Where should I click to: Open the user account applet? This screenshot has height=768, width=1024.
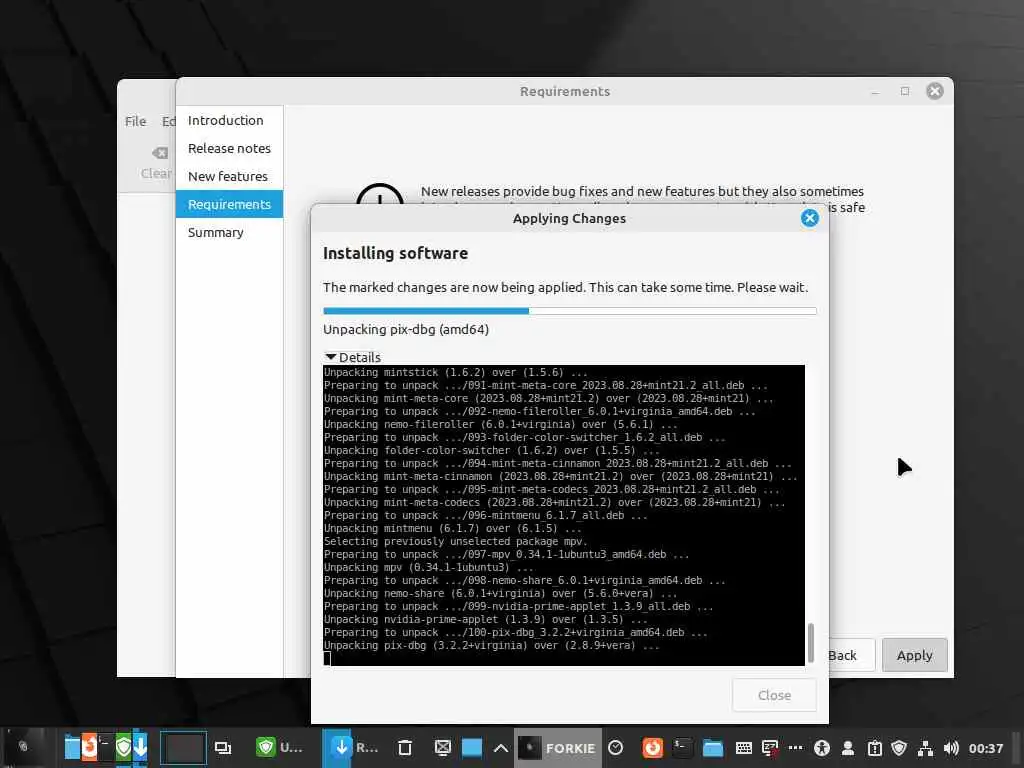tap(848, 748)
